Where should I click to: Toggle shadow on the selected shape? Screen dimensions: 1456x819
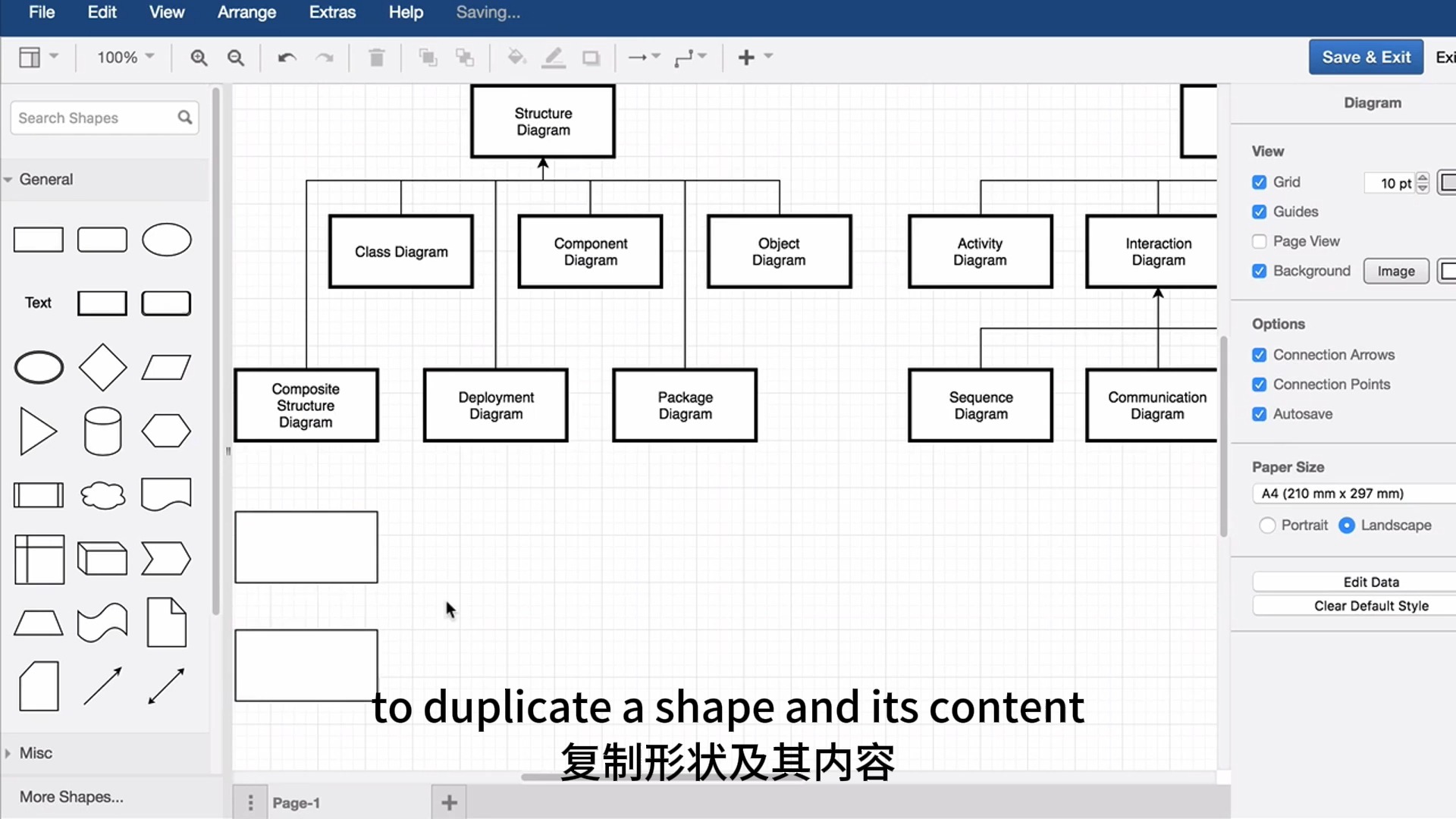point(591,57)
